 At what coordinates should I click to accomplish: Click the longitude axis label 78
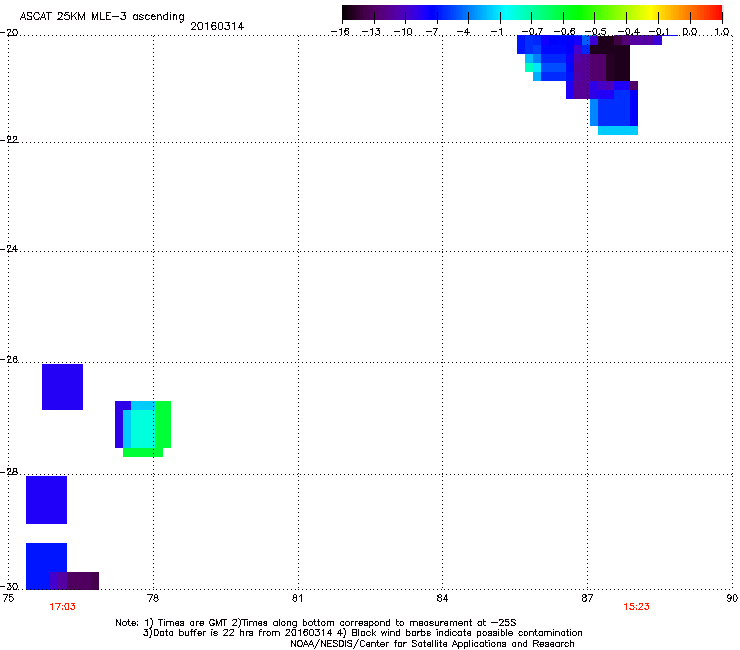tap(153, 598)
